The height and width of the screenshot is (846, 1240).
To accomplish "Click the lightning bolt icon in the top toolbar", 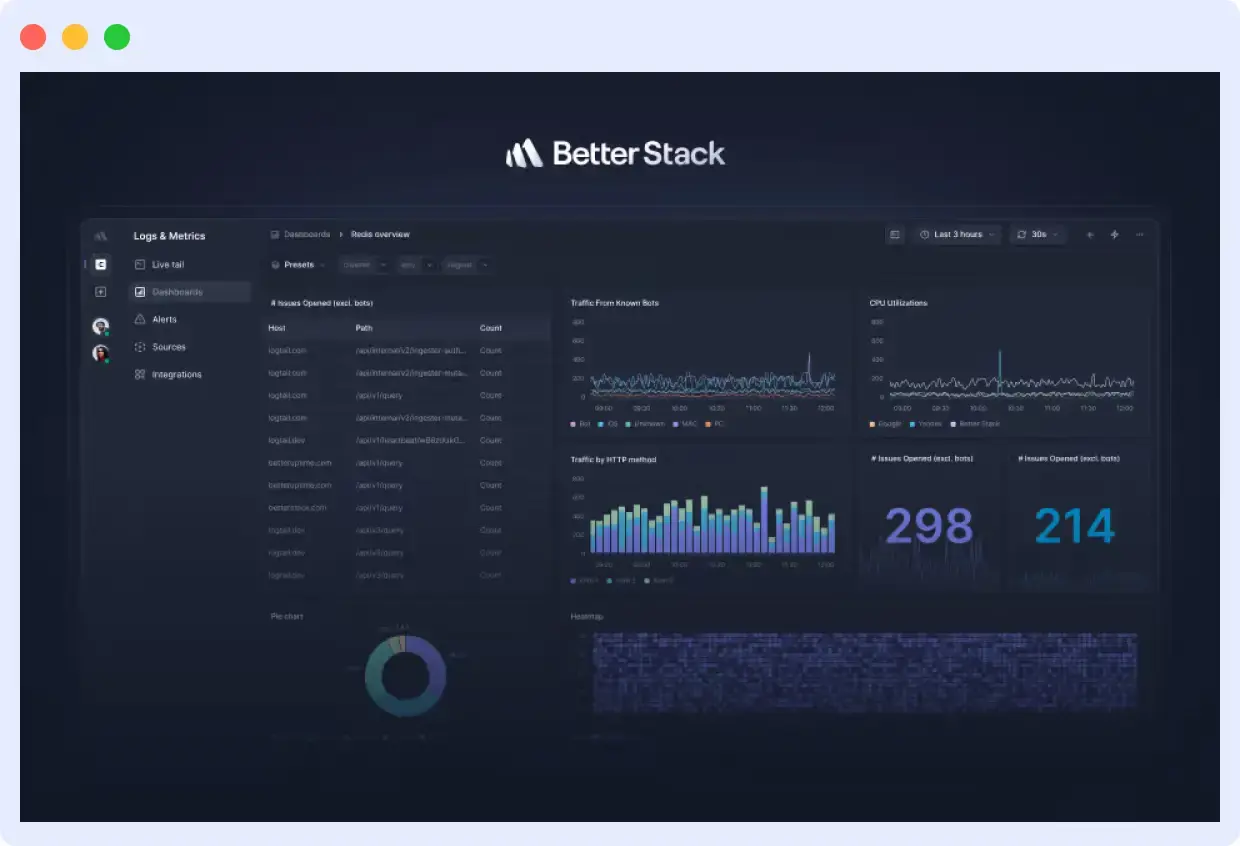I will [1115, 234].
